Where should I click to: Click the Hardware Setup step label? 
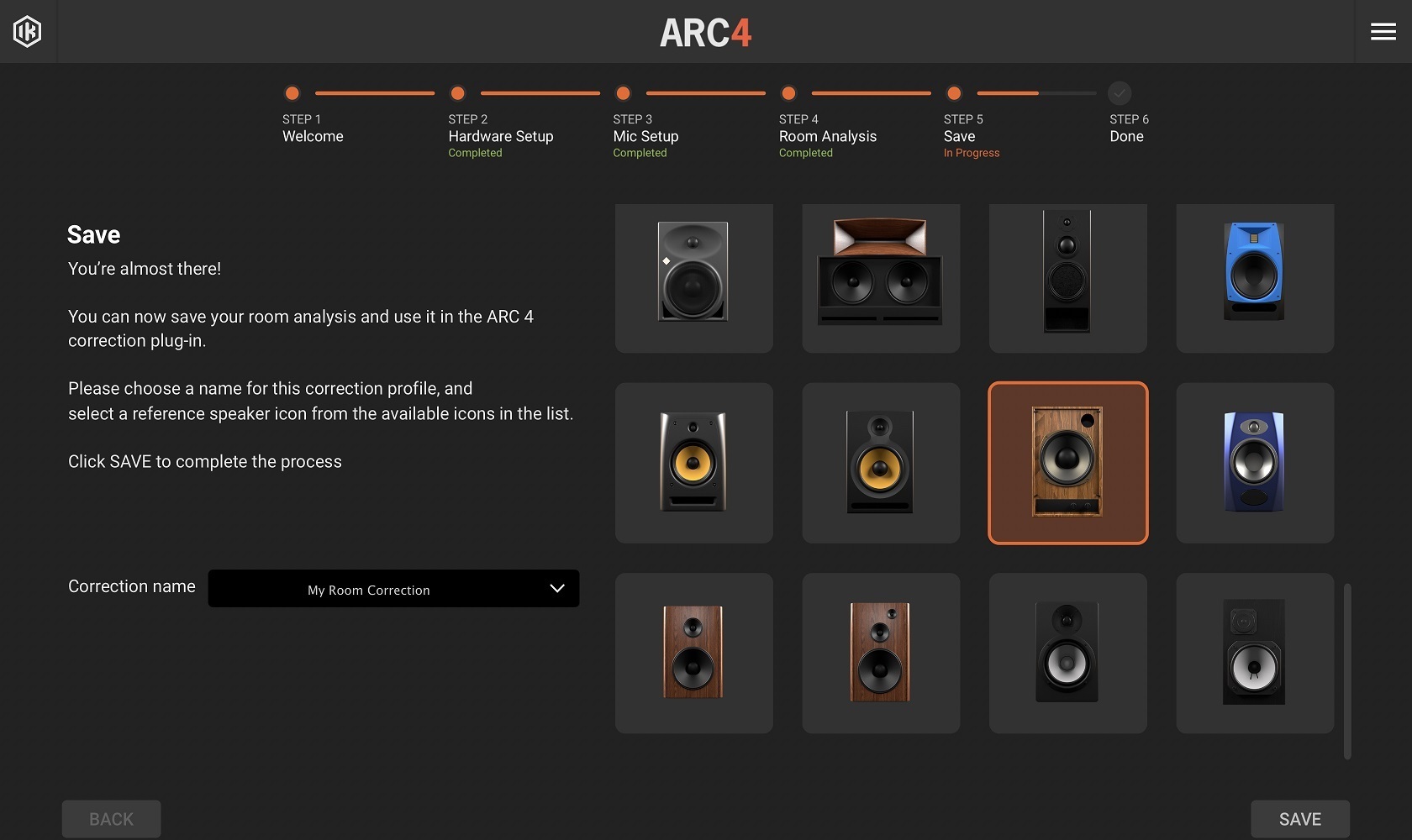[x=501, y=136]
